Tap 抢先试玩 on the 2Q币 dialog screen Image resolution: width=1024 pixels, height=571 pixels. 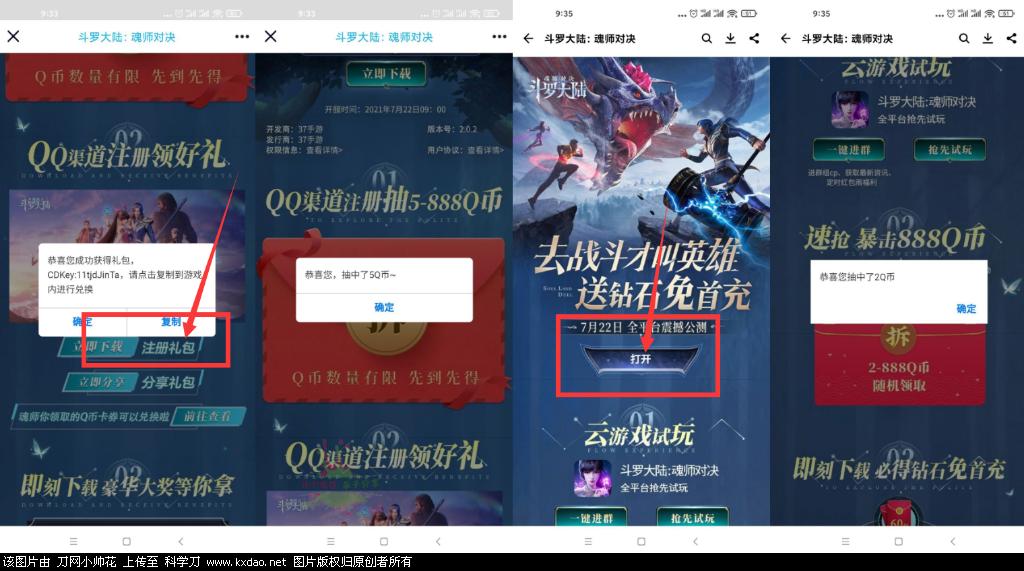tap(950, 150)
